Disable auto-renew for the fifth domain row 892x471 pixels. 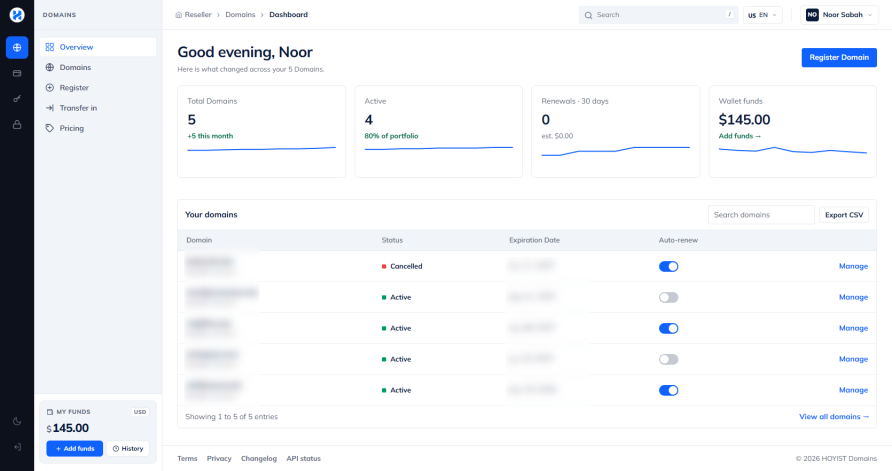point(668,390)
